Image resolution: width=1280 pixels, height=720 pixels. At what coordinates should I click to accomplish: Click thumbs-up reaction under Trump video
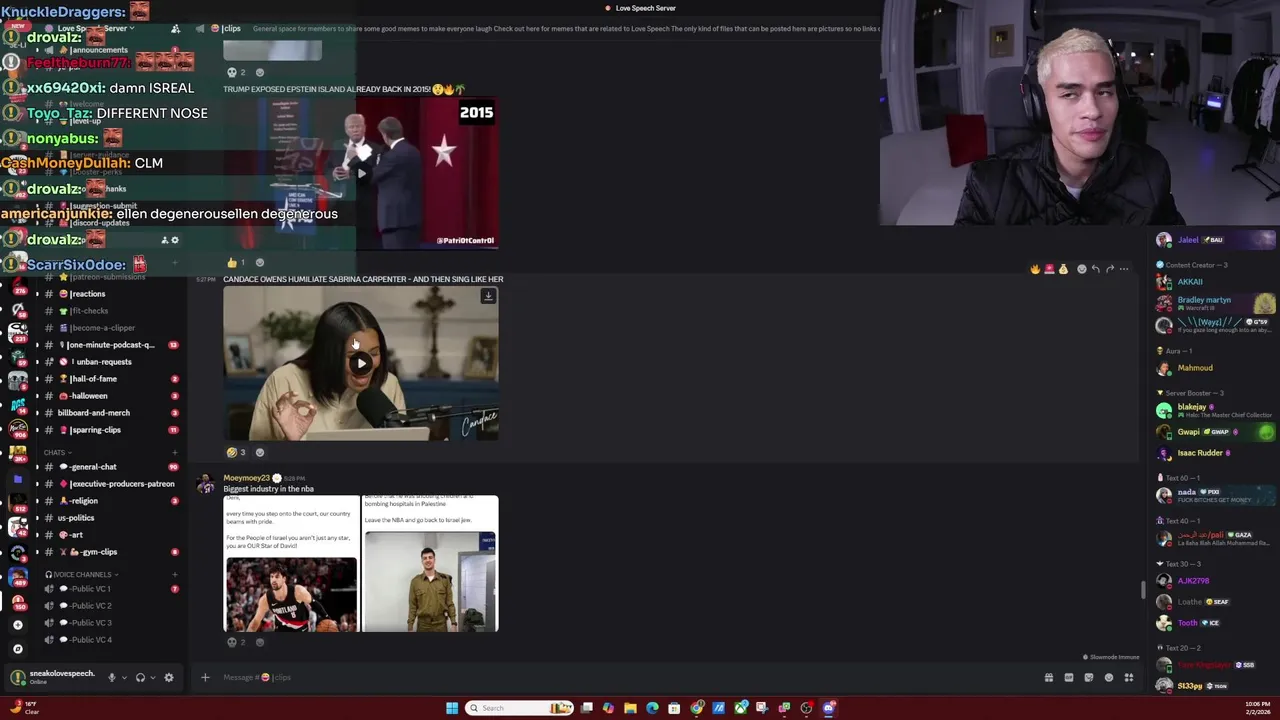point(237,263)
